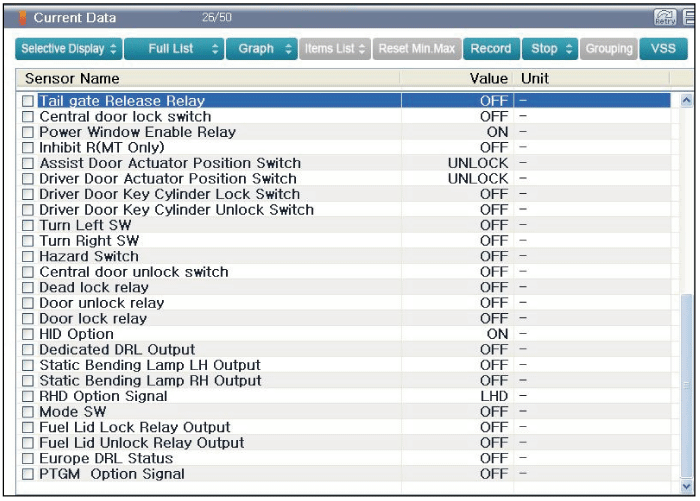Click the VSS button

coord(663,48)
